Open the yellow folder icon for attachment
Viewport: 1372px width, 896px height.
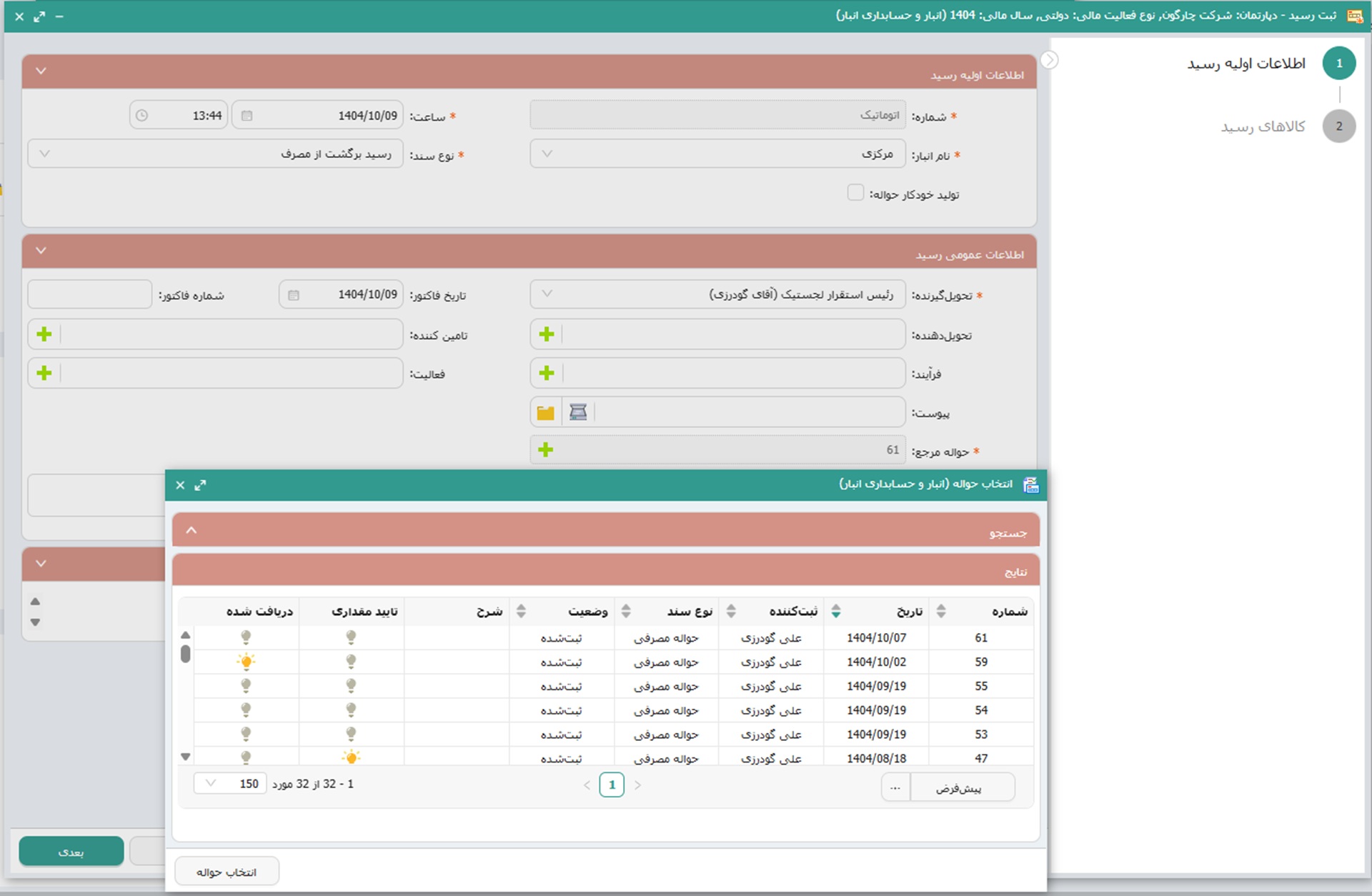(x=546, y=412)
